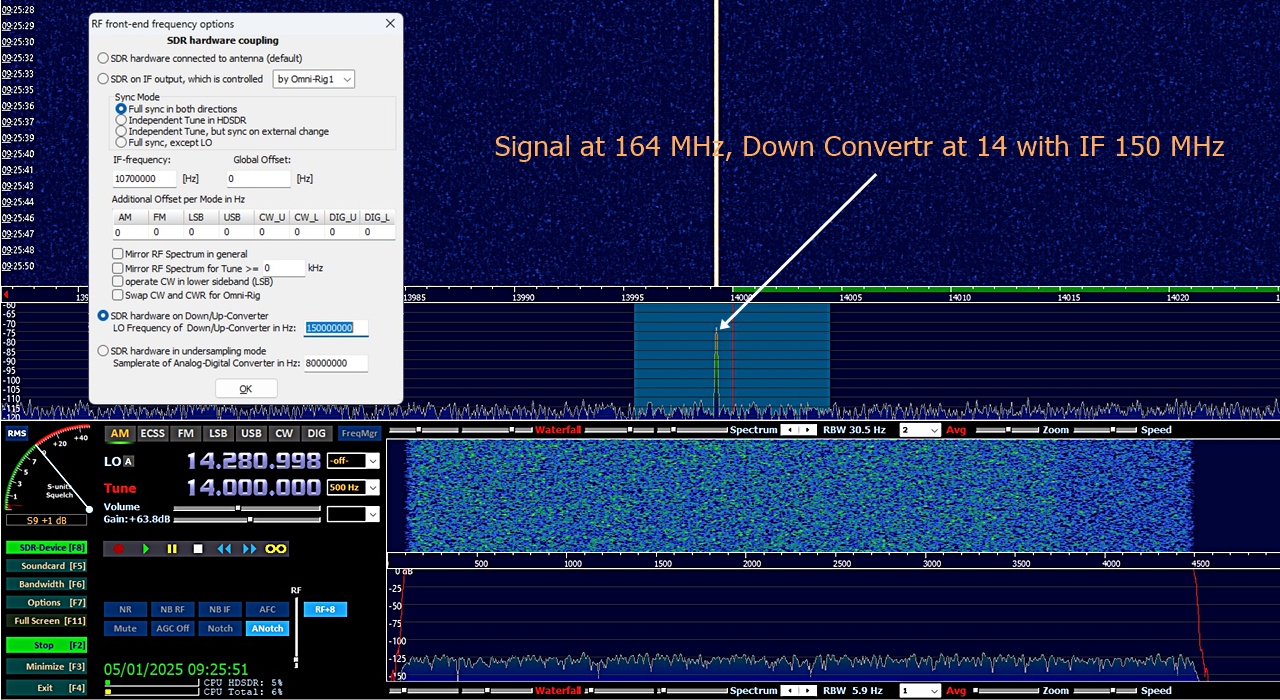
Task: Check the Mirror RF Spectrum in general checkbox
Action: click(118, 254)
